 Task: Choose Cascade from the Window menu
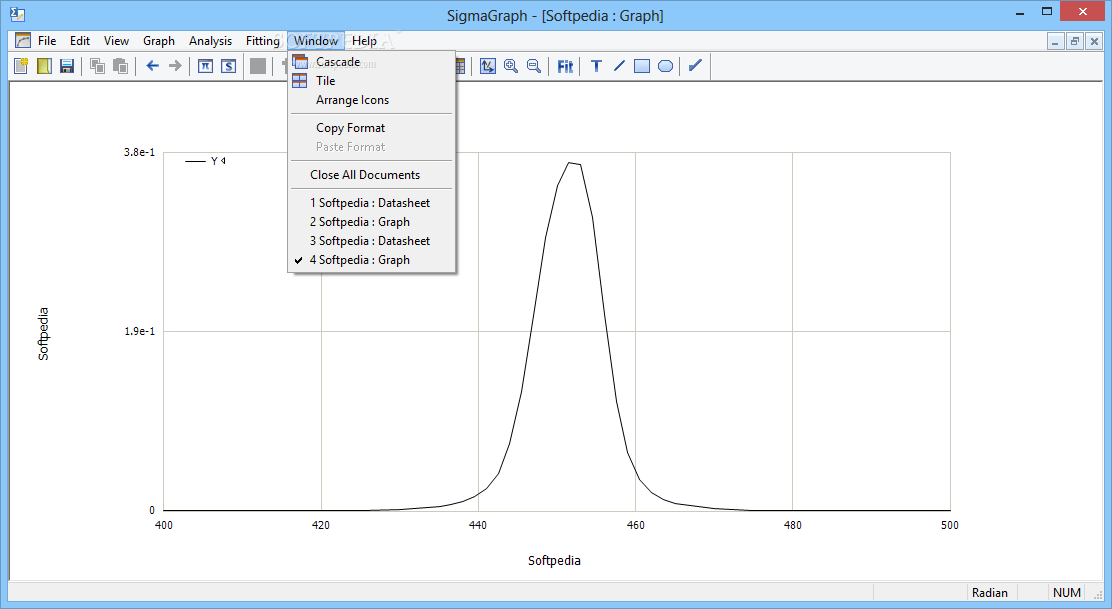click(371, 62)
